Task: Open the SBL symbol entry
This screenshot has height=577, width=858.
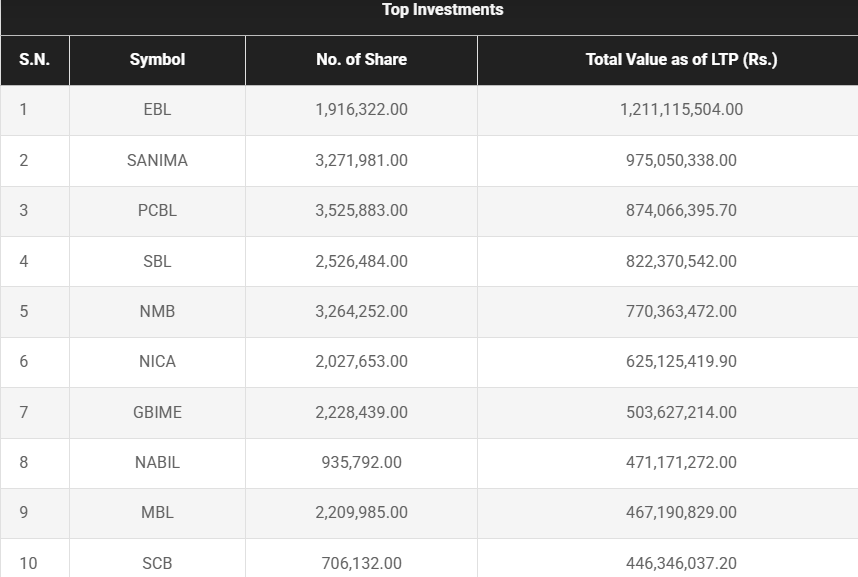Action: point(157,261)
